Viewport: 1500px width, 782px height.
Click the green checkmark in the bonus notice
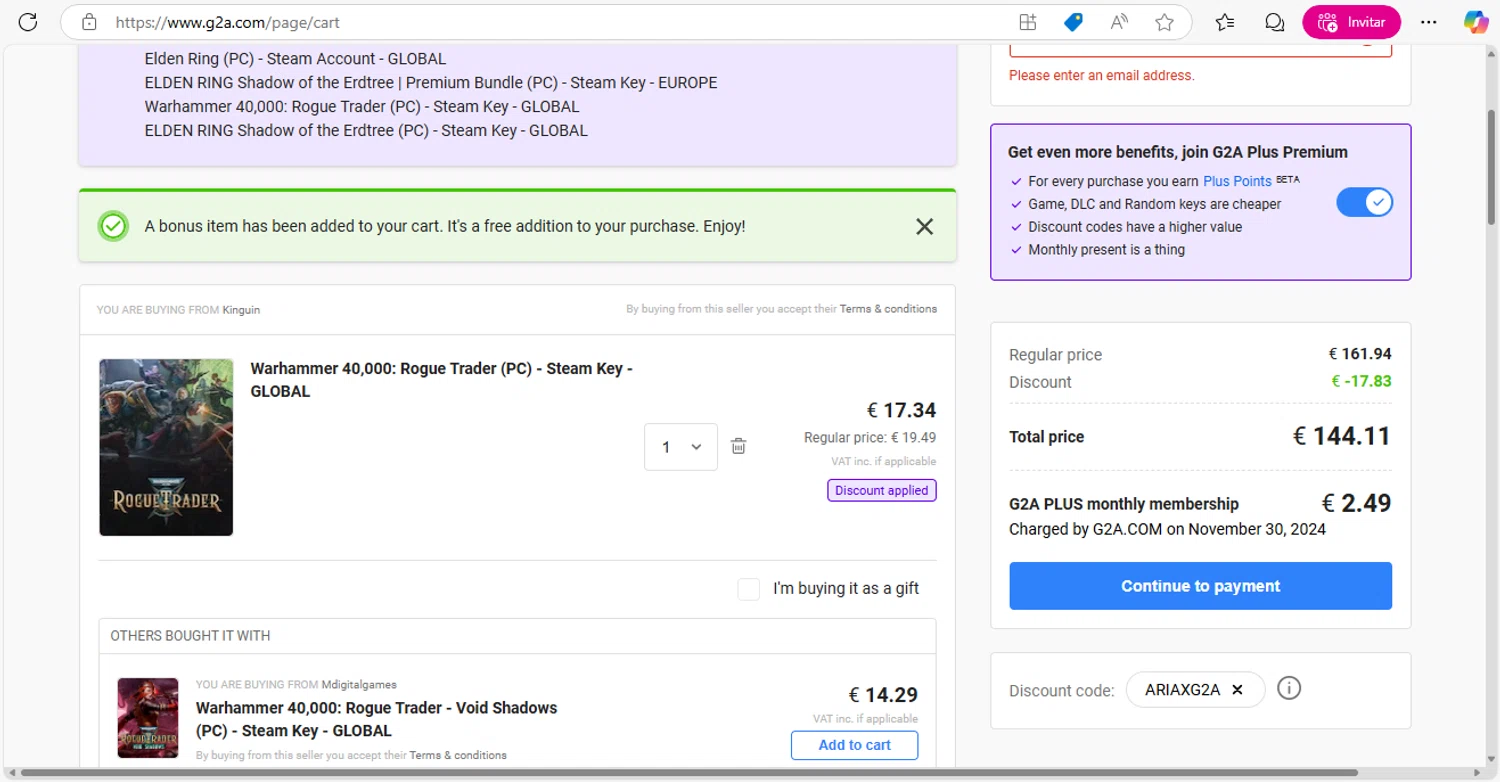(113, 227)
